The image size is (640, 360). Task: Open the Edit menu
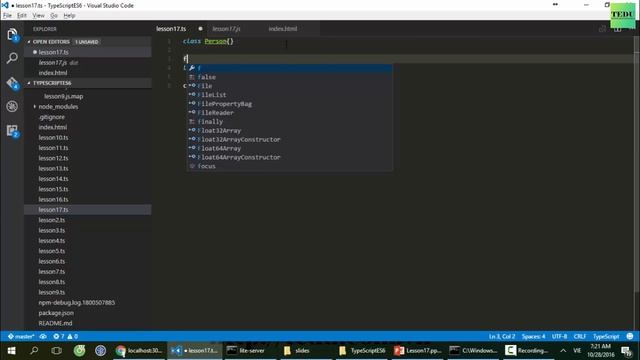[22, 16]
